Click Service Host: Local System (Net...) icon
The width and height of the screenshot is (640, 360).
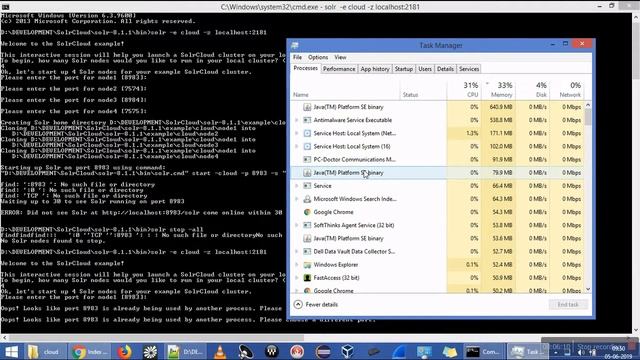[307, 133]
